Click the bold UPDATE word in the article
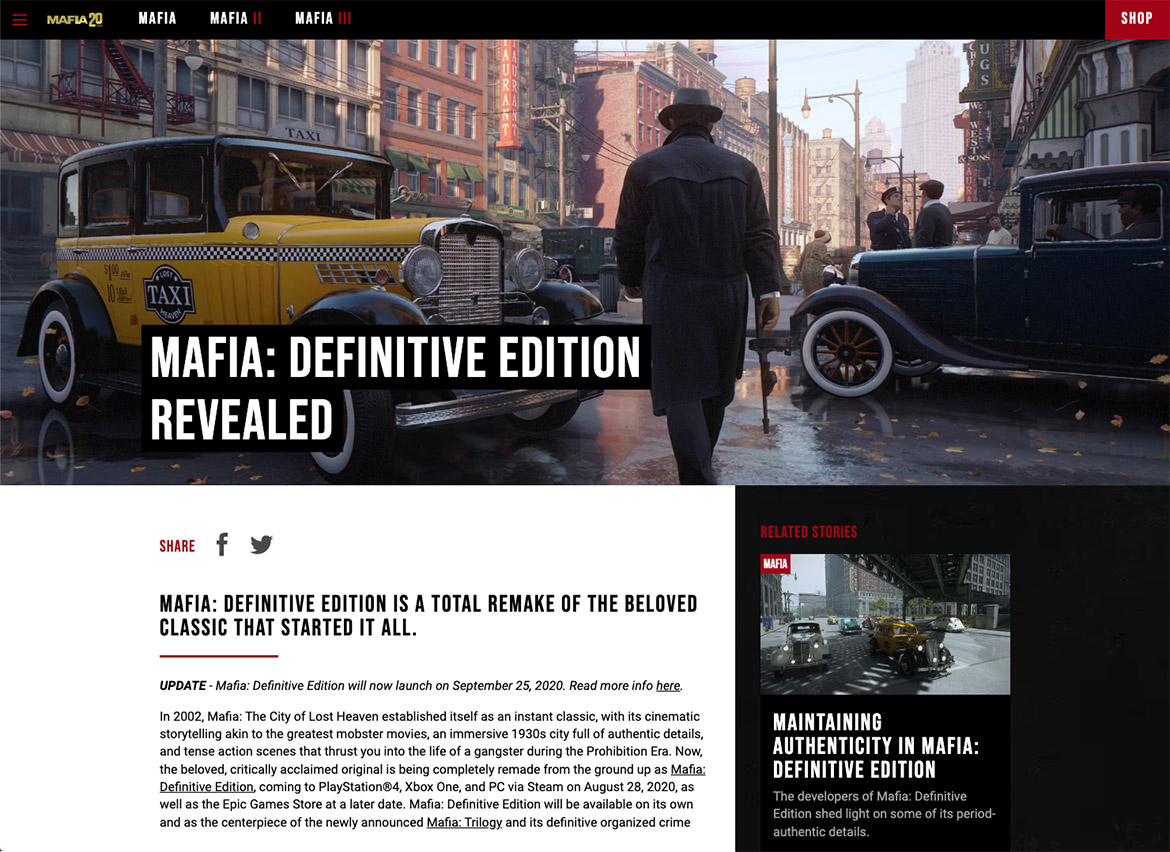This screenshot has height=852, width=1170. tap(183, 686)
